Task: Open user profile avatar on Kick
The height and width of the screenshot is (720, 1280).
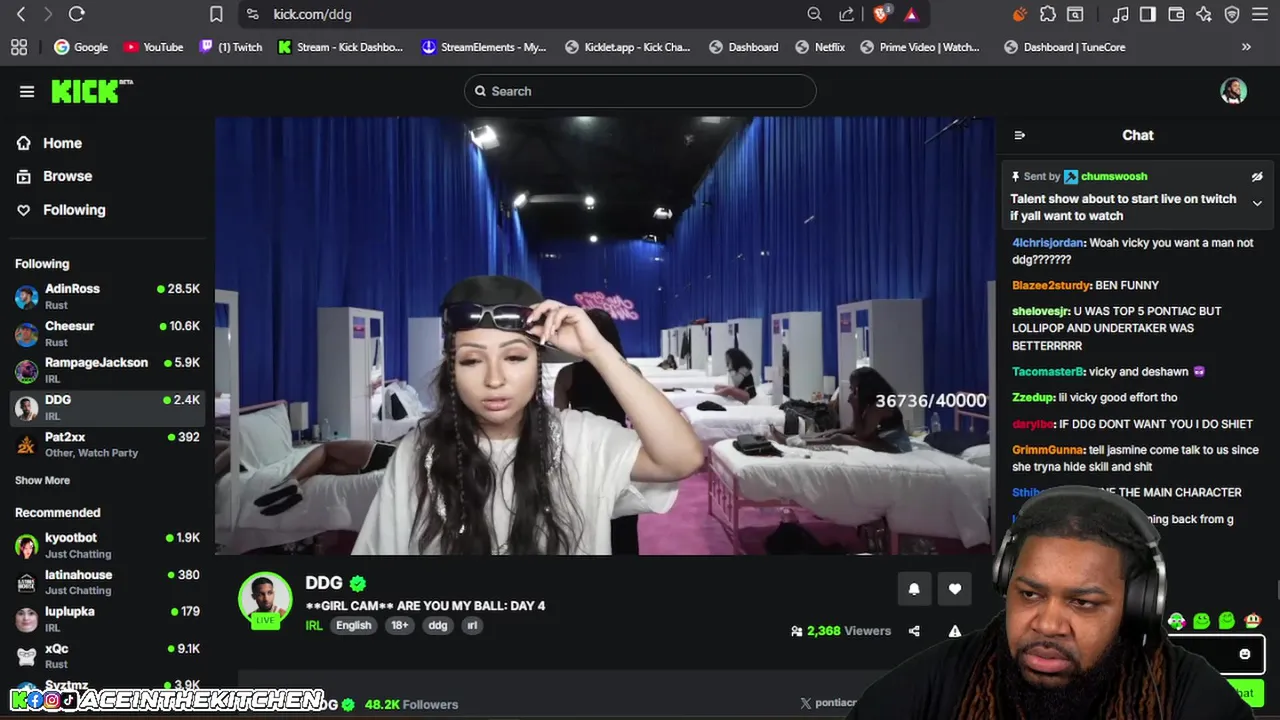Action: click(x=1233, y=91)
